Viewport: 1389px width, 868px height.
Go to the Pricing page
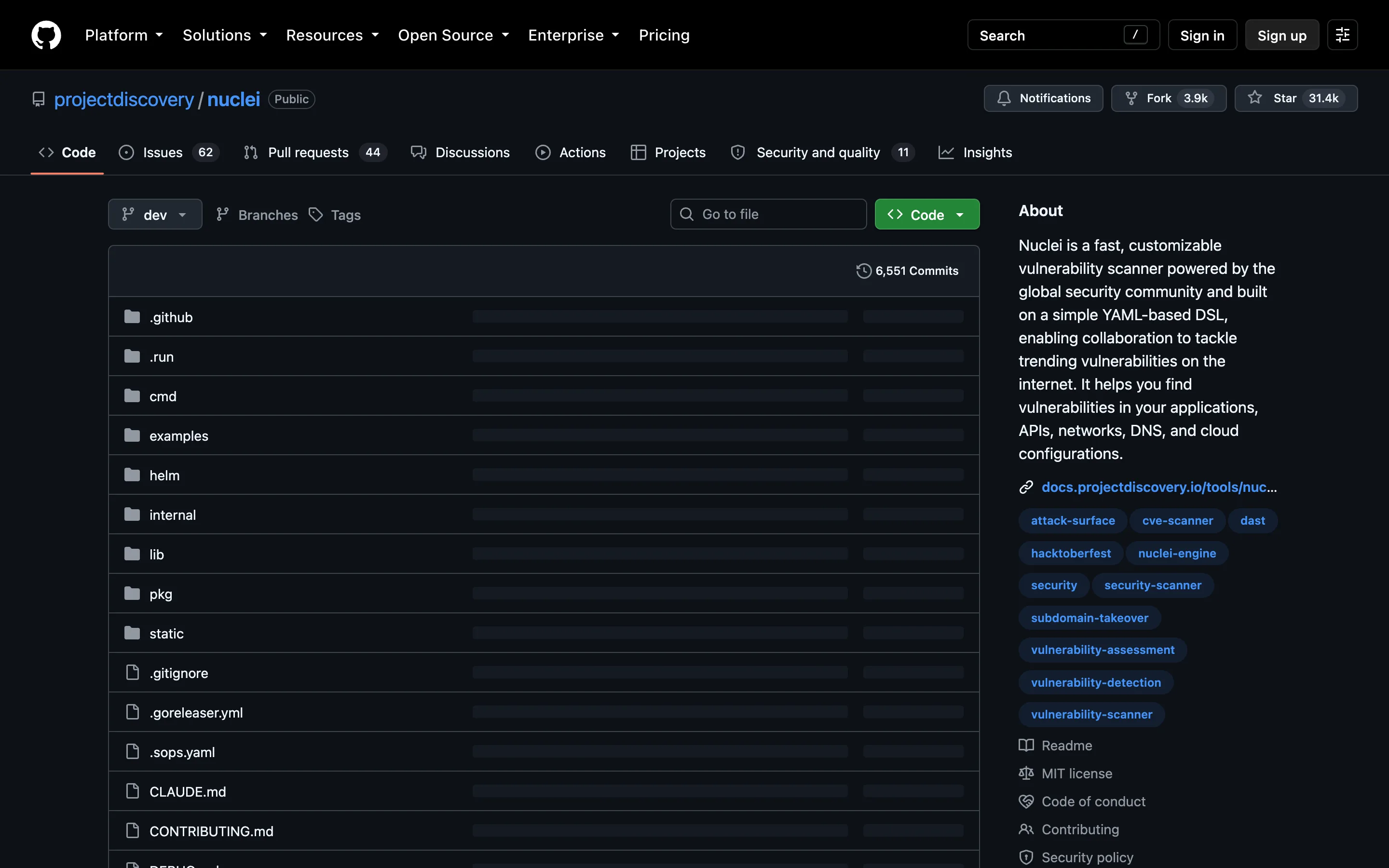(x=664, y=35)
